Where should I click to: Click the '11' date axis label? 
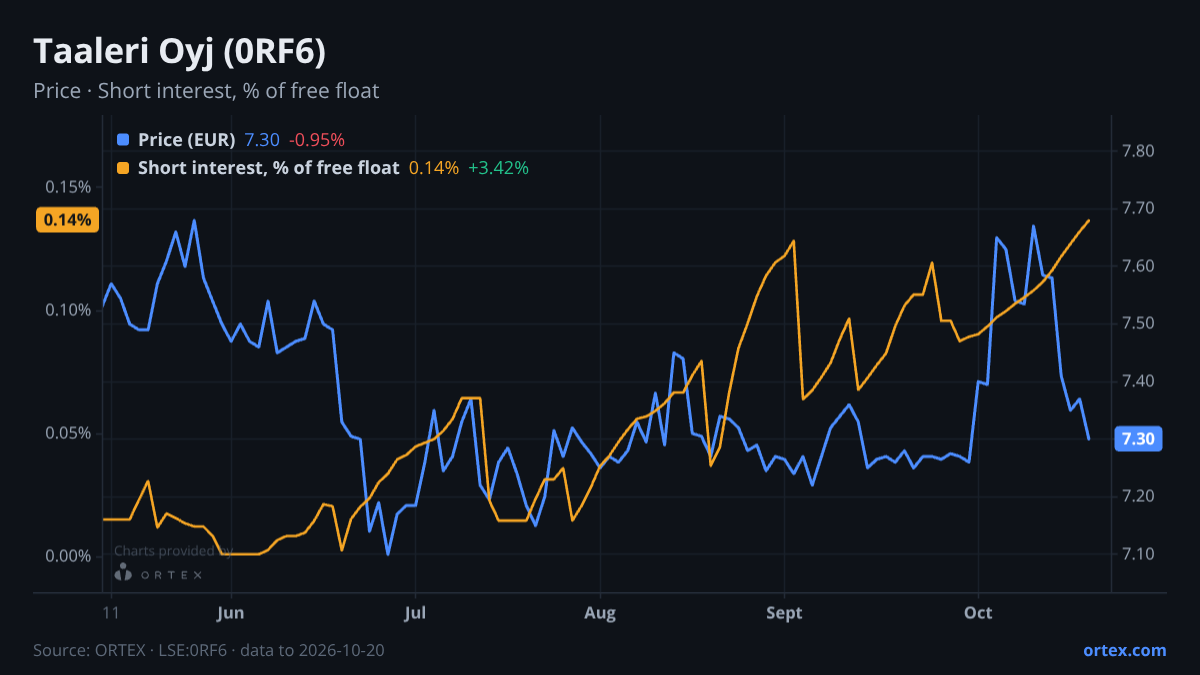(x=111, y=613)
